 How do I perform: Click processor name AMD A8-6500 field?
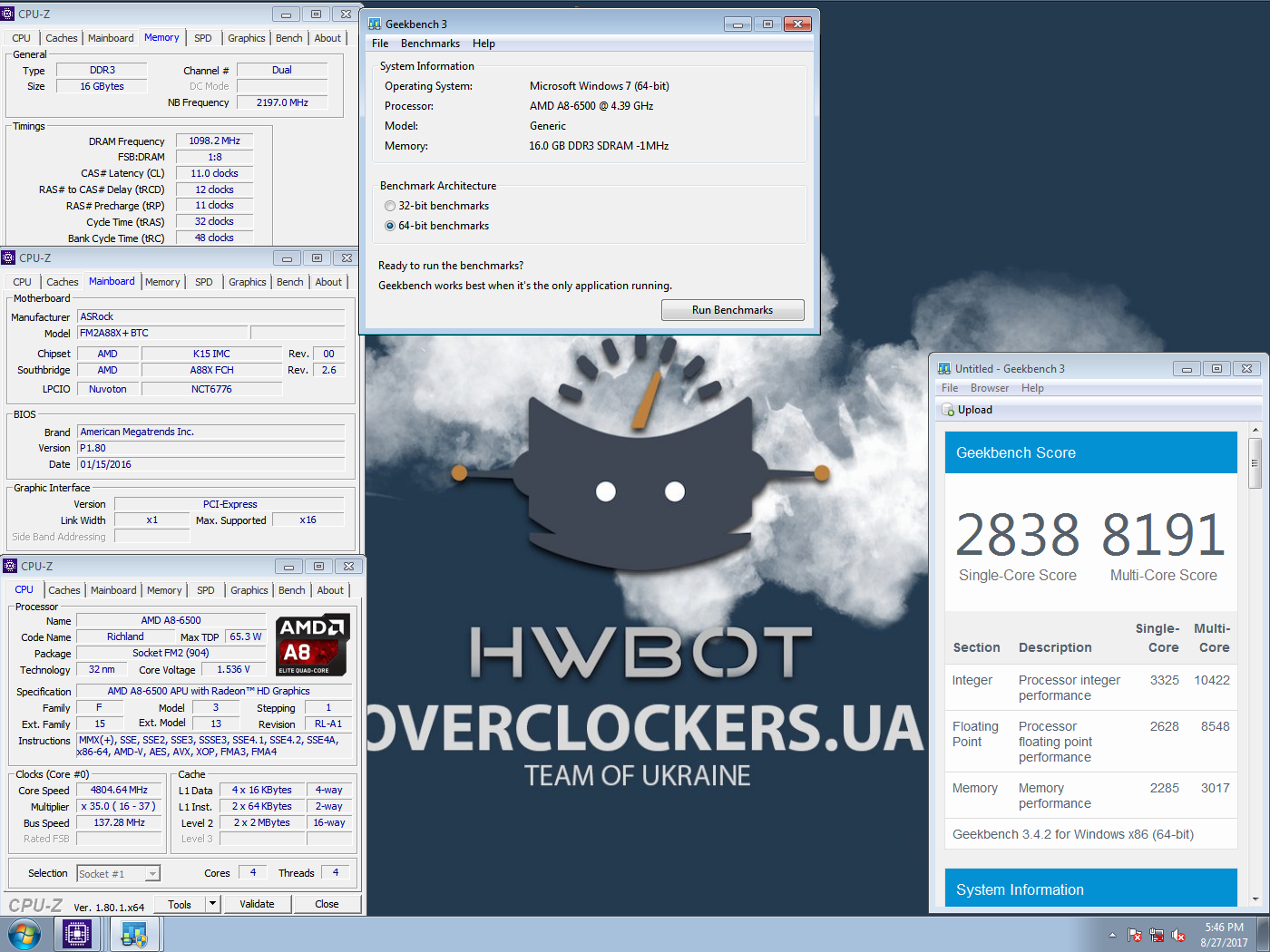pyautogui.click(x=171, y=620)
